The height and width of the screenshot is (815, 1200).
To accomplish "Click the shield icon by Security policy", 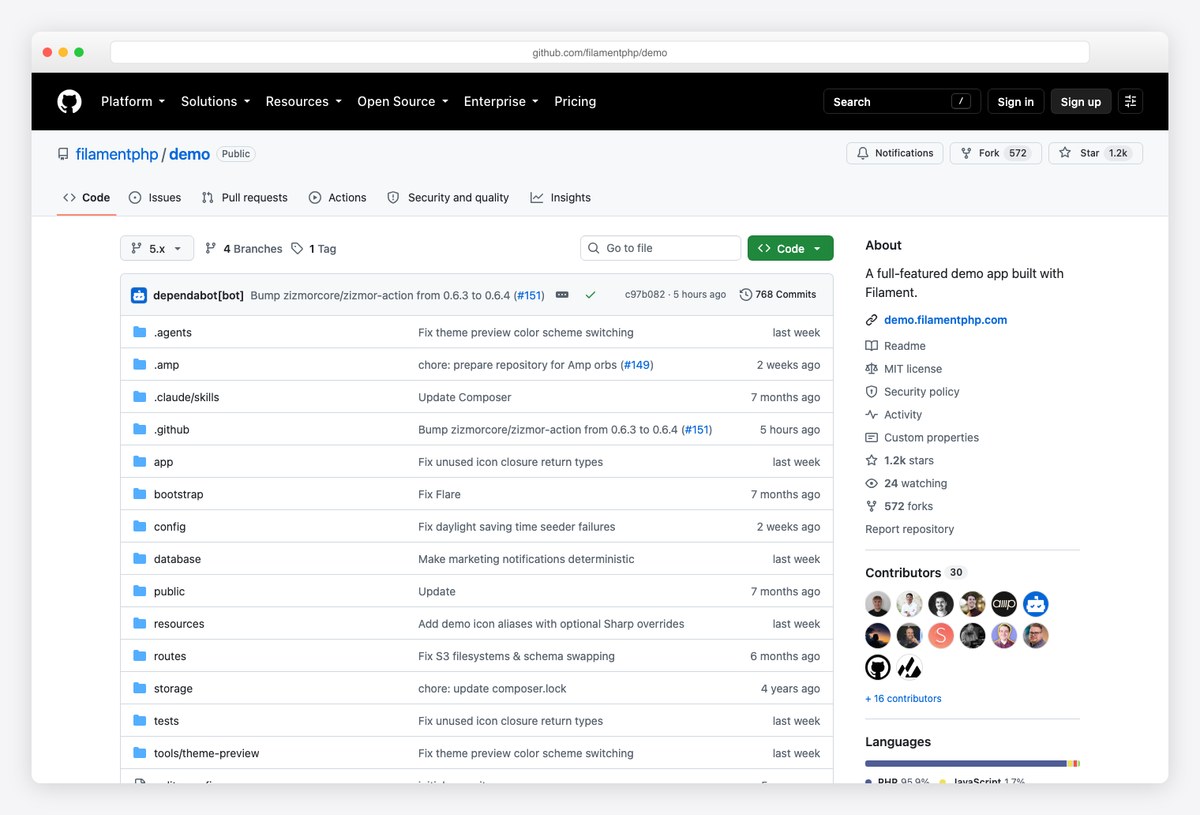I will (872, 392).
